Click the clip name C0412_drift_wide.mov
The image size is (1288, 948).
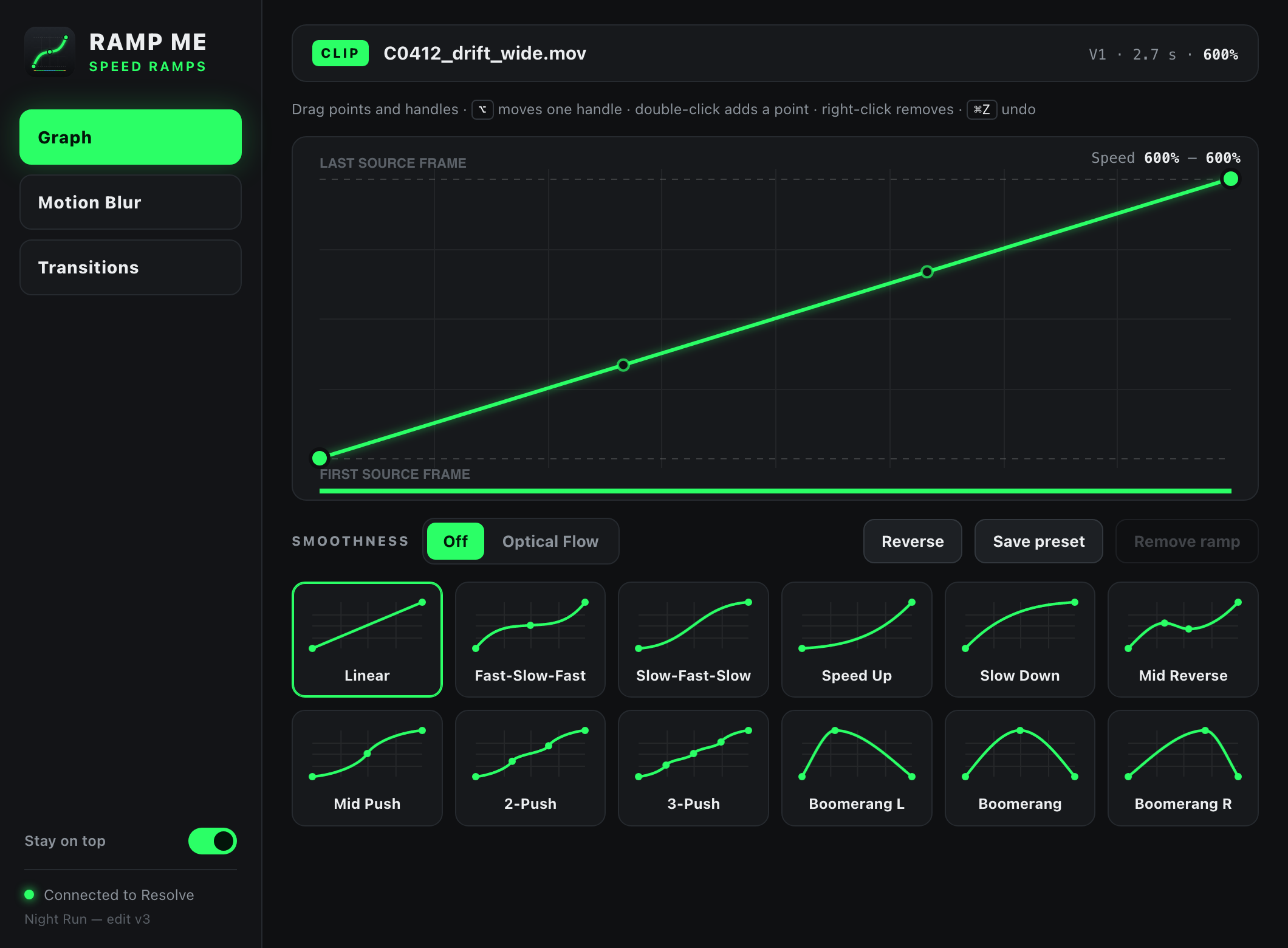point(485,53)
